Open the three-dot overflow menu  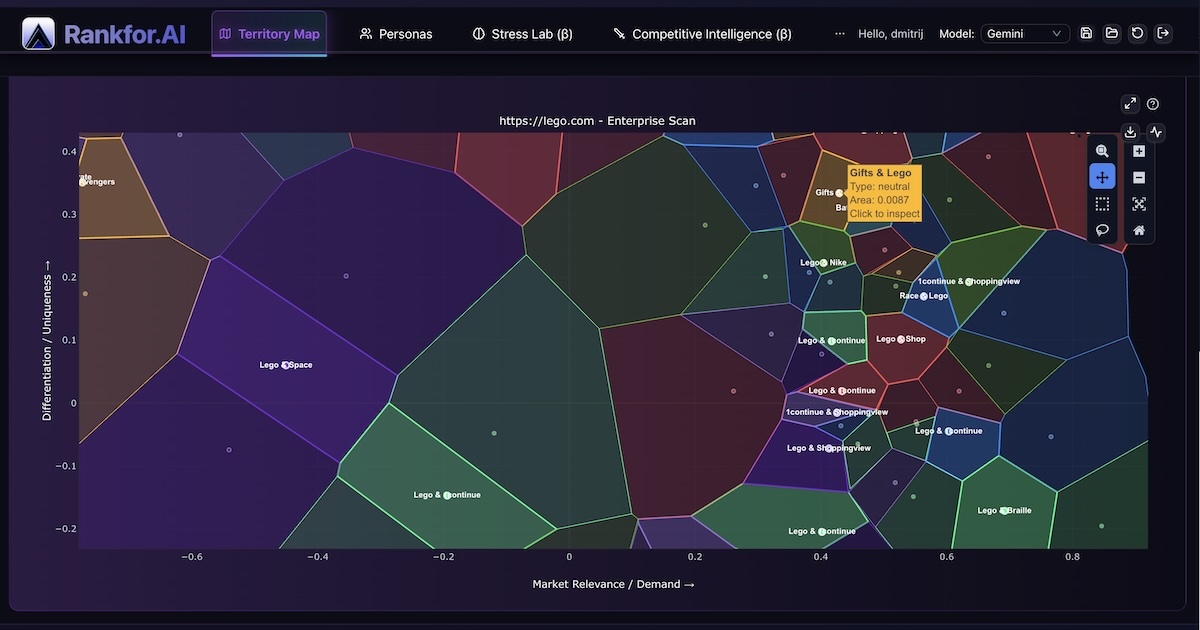(840, 34)
